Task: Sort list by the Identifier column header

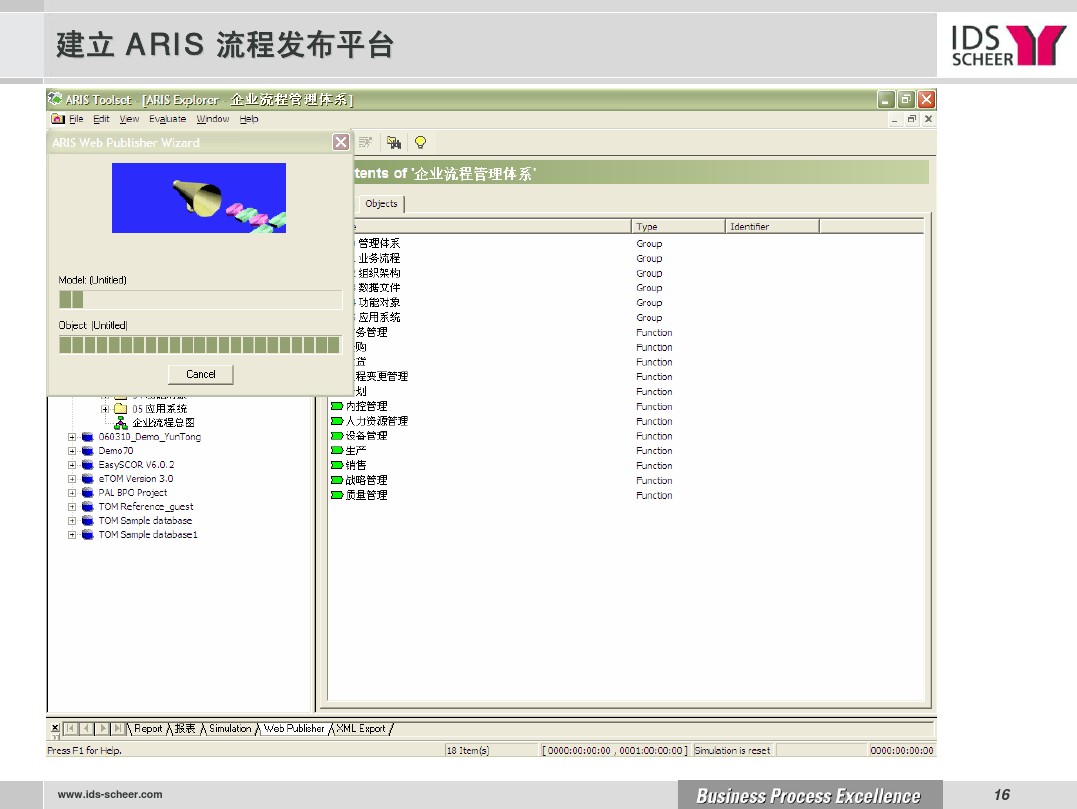Action: [x=772, y=227]
